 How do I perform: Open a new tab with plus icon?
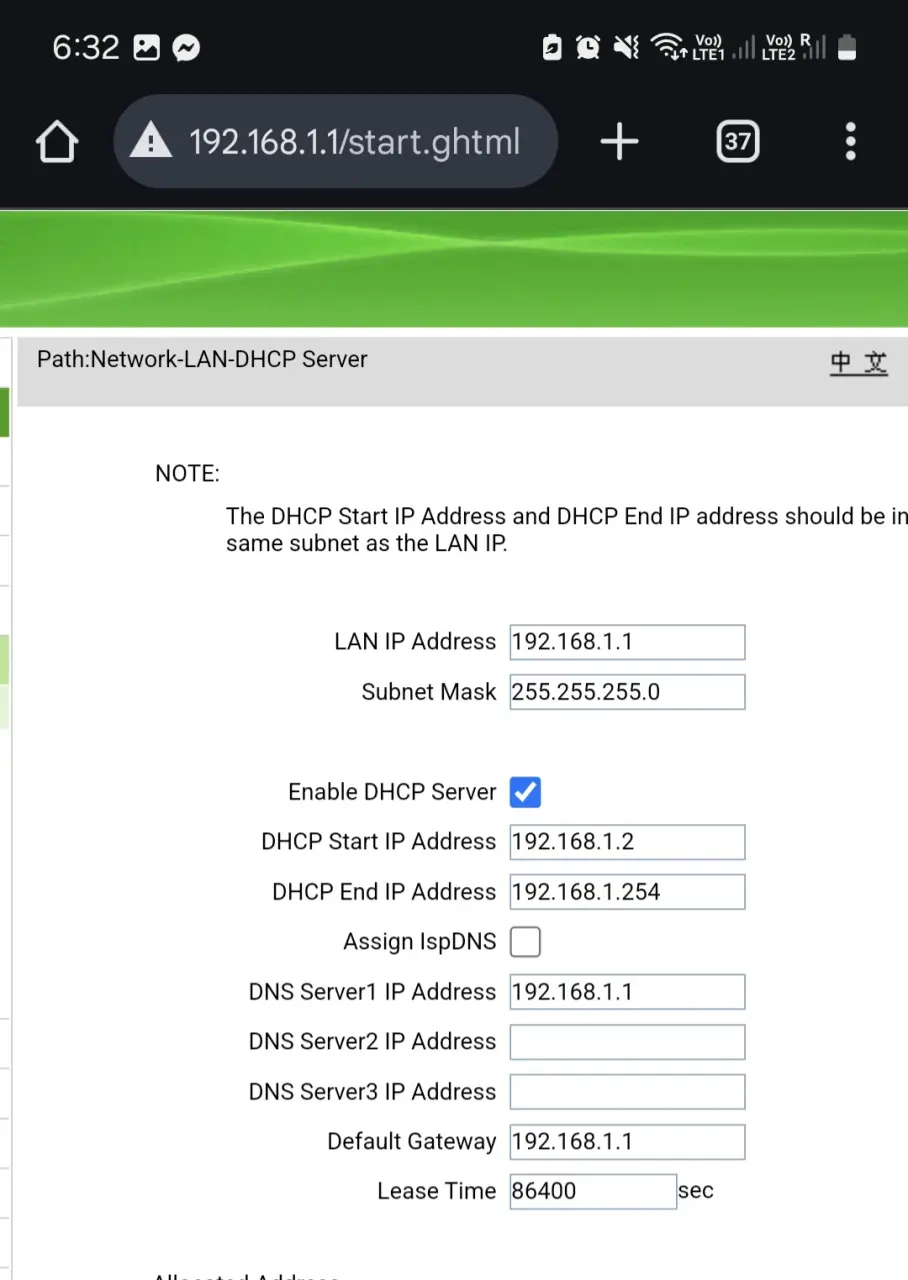tap(619, 142)
